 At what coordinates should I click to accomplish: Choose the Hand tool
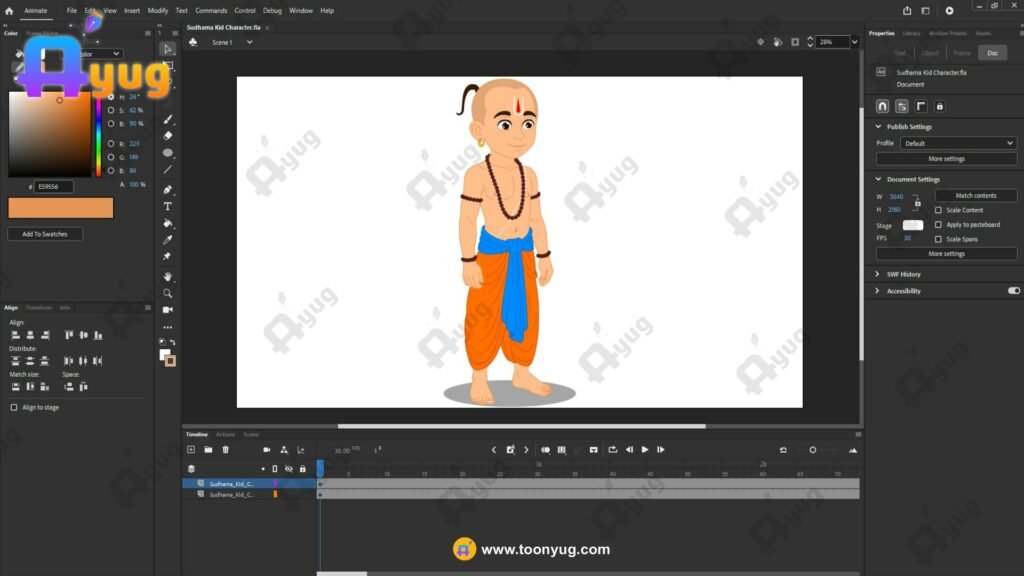click(168, 276)
